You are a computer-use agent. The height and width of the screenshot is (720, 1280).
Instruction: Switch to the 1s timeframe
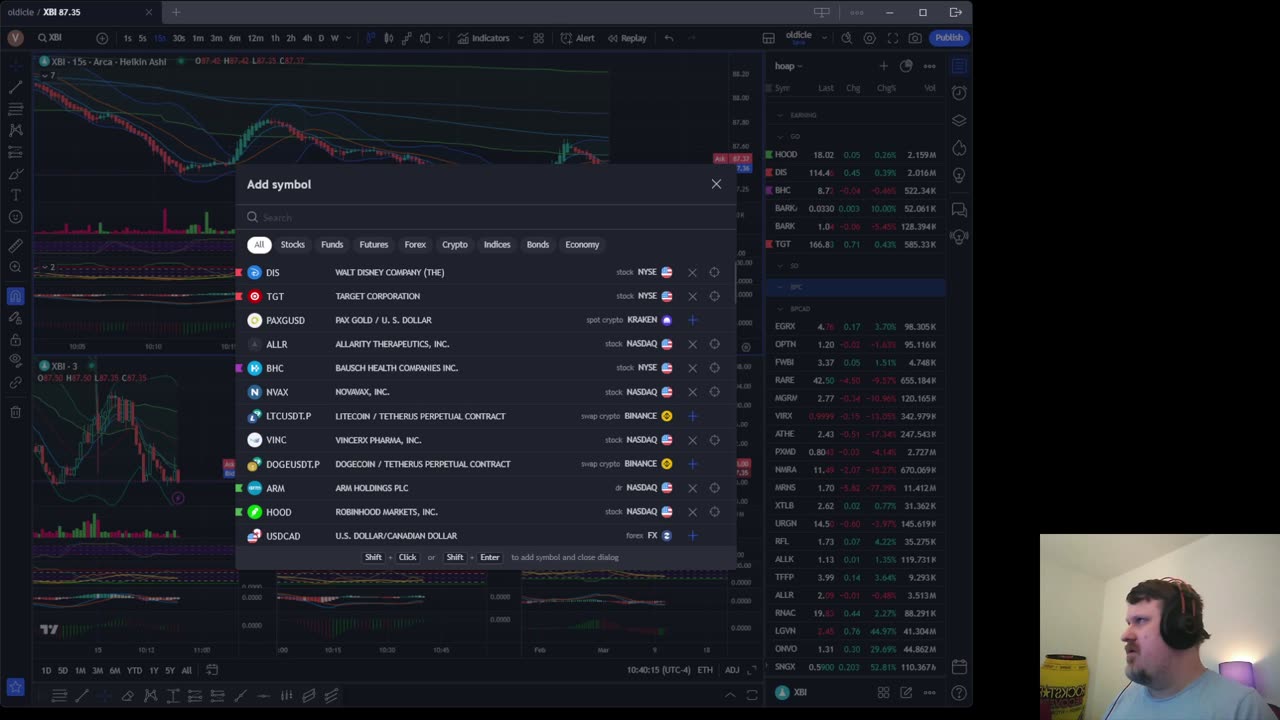[127, 38]
